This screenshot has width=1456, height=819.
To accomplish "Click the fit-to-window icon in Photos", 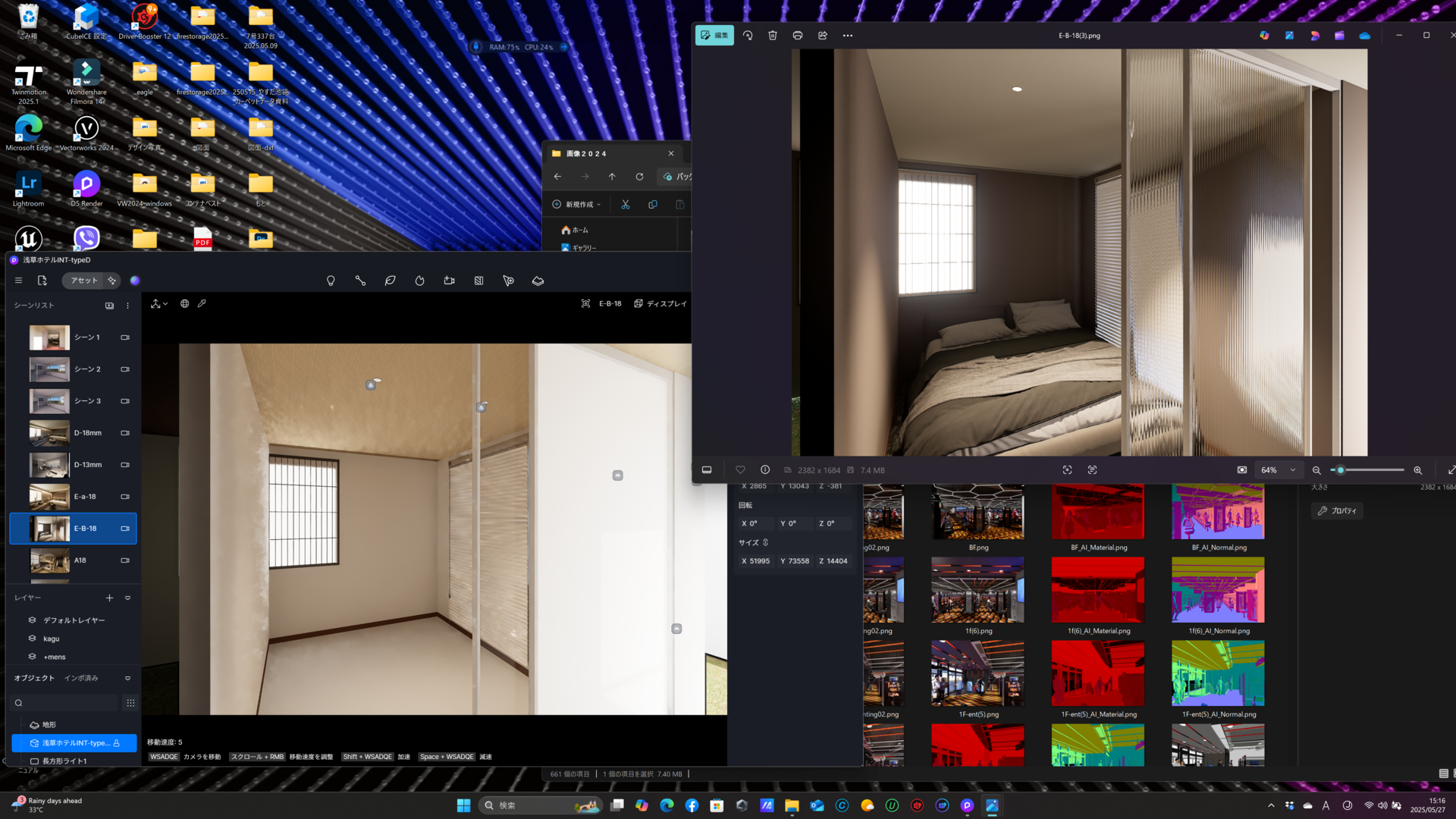I will click(x=1242, y=470).
